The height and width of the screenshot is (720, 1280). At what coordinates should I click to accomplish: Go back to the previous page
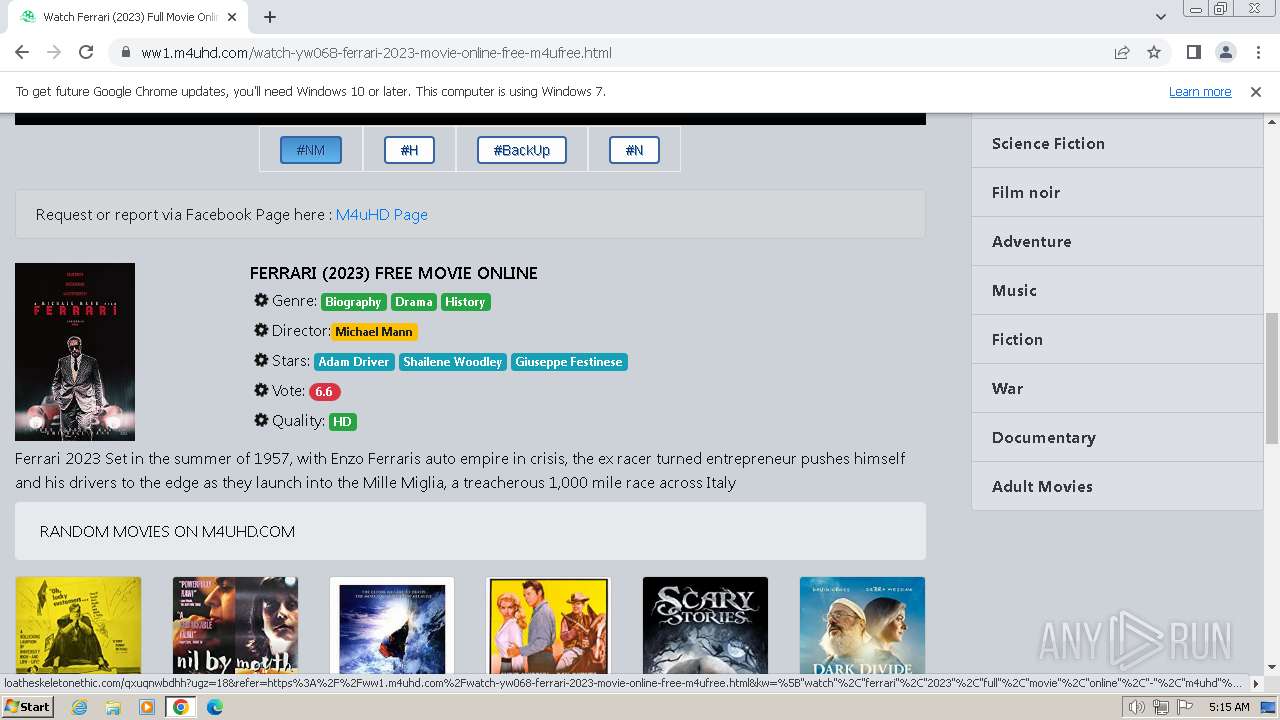click(x=22, y=53)
